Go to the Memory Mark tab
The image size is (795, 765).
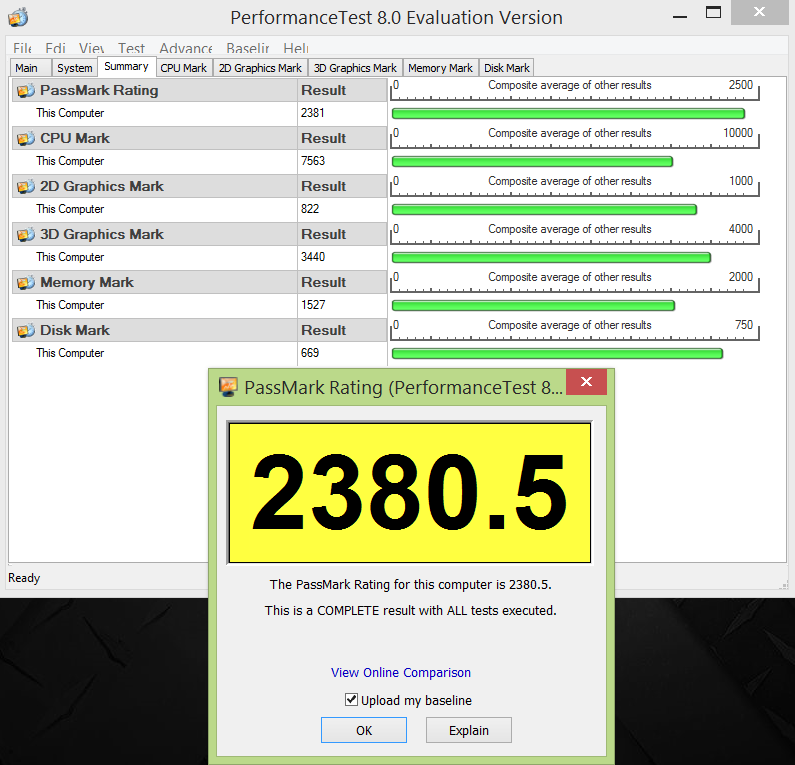click(440, 68)
